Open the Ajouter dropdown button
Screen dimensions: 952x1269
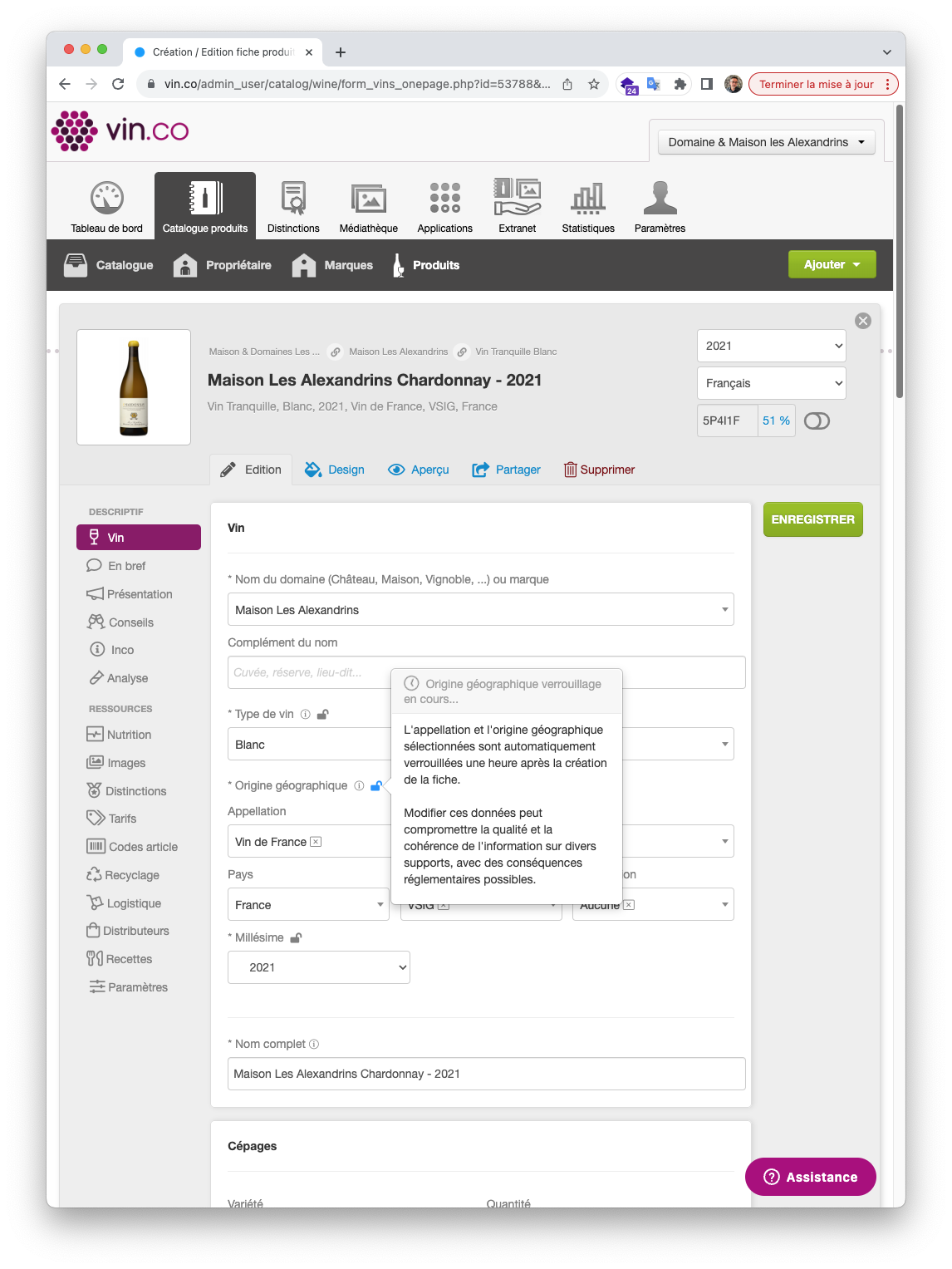[x=832, y=264]
